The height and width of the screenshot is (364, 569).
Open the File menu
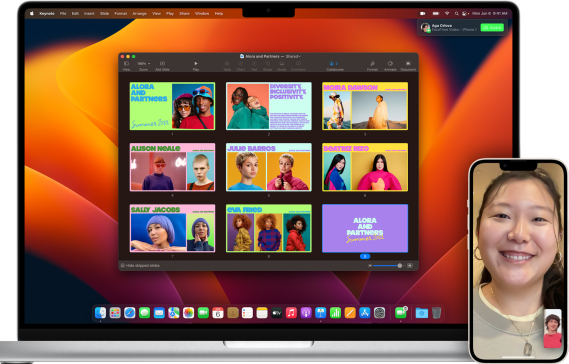coord(63,13)
